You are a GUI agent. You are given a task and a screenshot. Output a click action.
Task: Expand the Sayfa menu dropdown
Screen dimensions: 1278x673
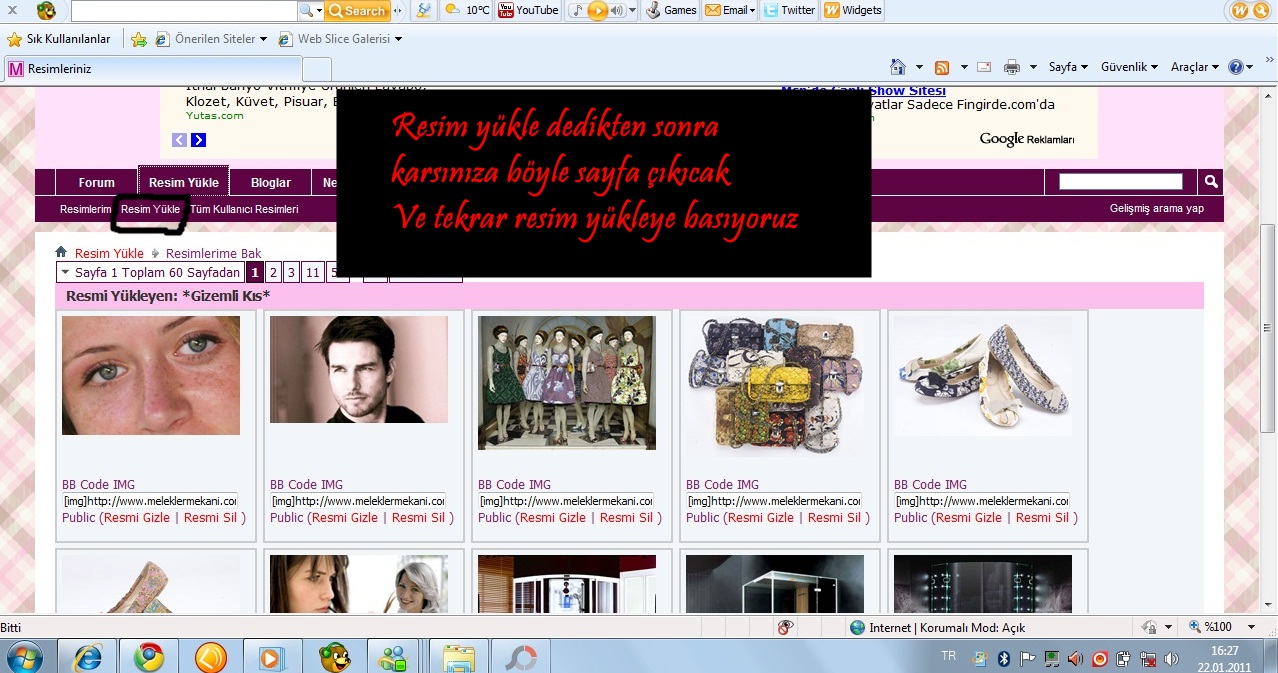[1068, 67]
